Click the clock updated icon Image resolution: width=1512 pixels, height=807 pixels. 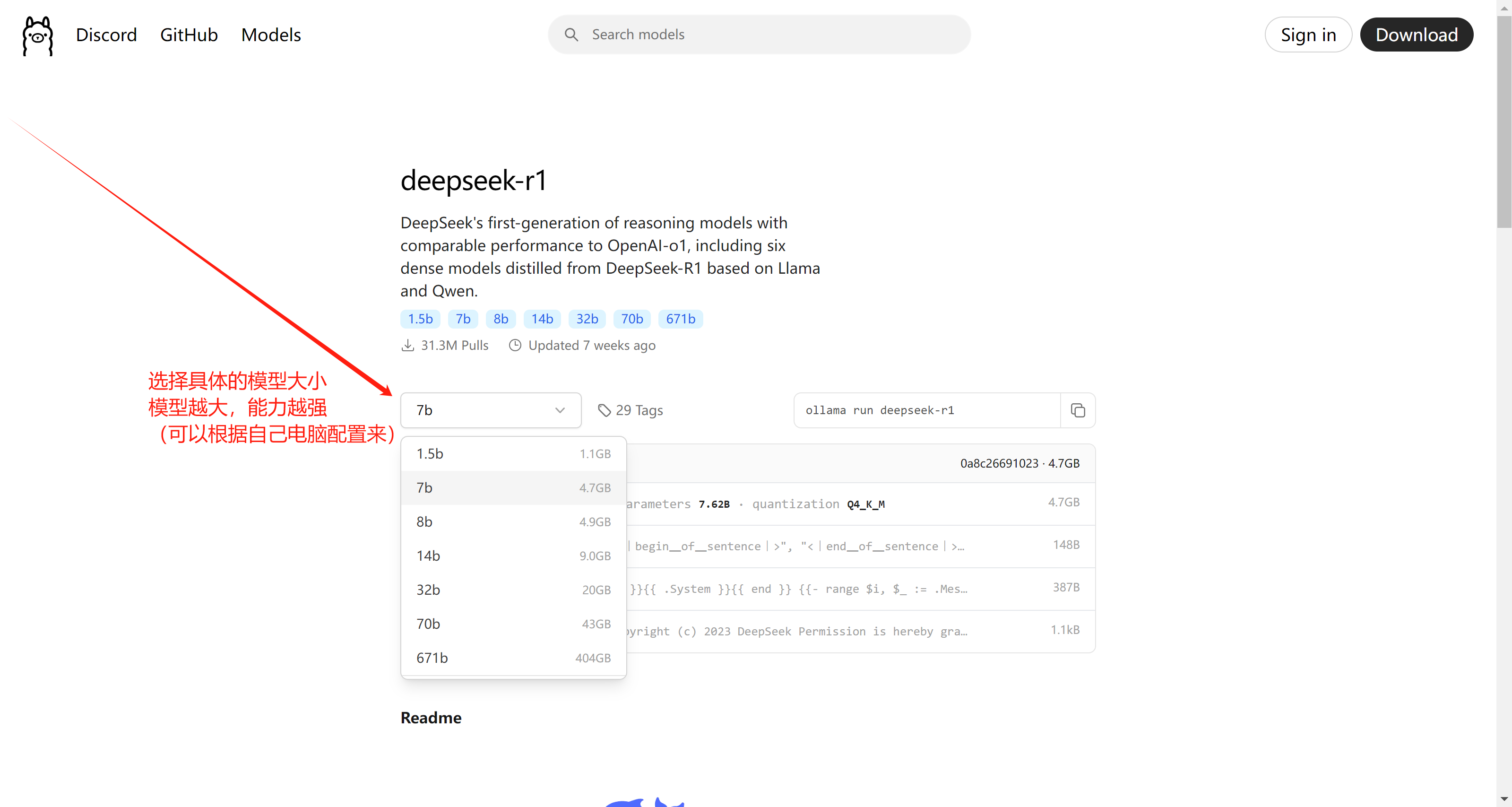pos(515,345)
